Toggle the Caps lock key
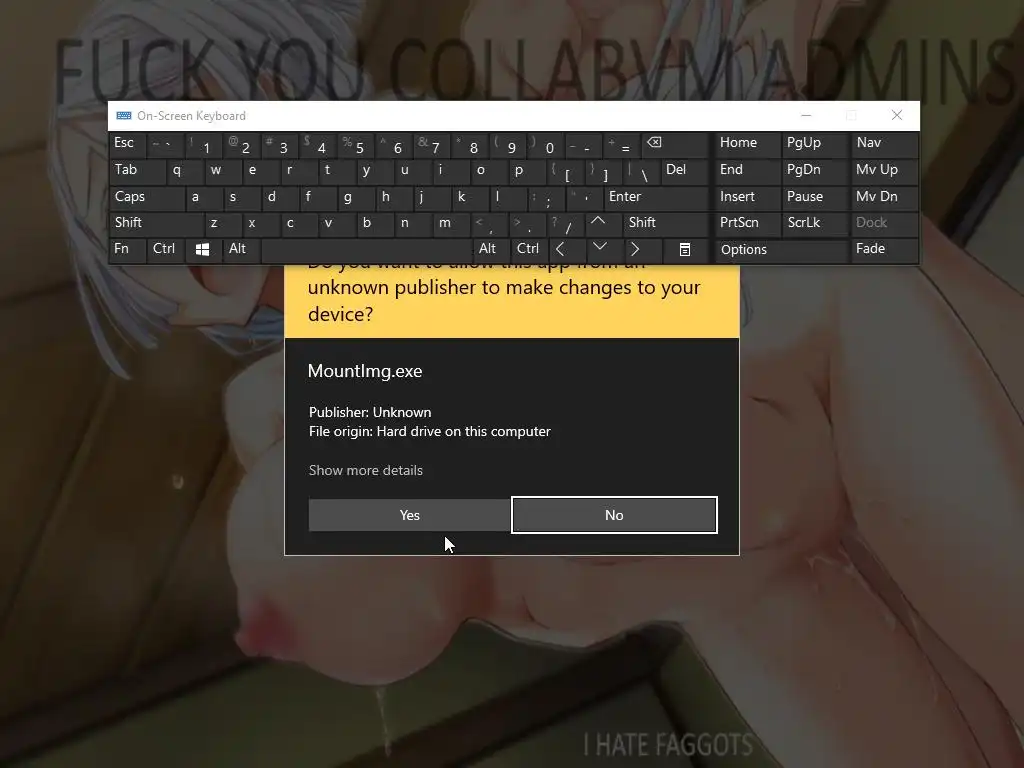 point(147,197)
